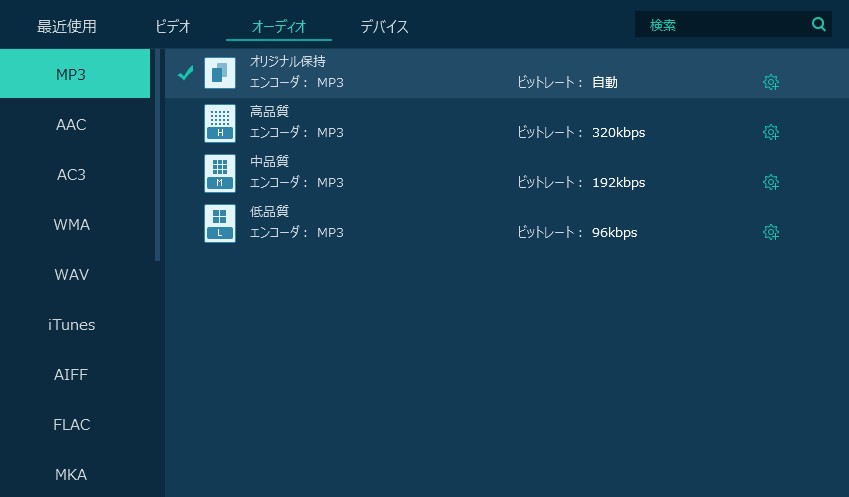Open settings gear for オリジナル保持 preset
Image resolution: width=849 pixels, height=497 pixels.
click(x=770, y=82)
